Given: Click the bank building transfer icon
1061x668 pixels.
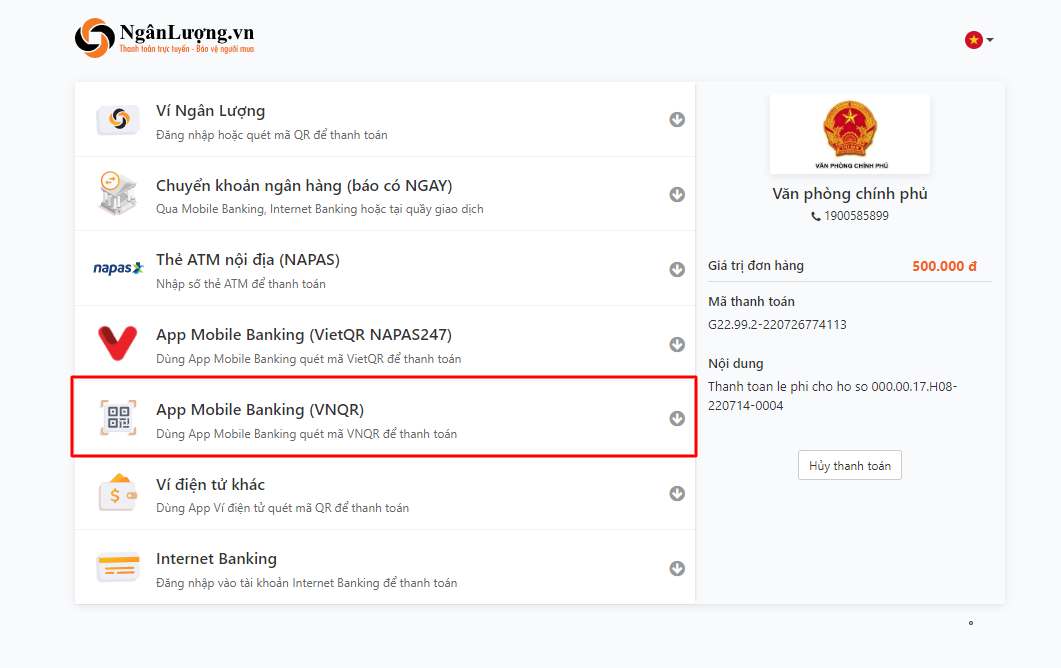Looking at the screenshot, I should (x=118, y=194).
